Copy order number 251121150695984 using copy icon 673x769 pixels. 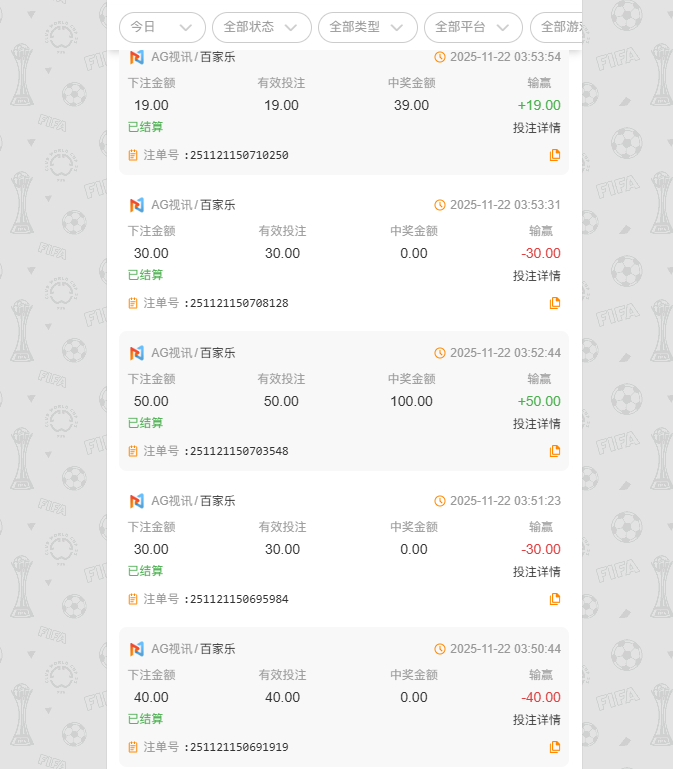click(x=555, y=599)
